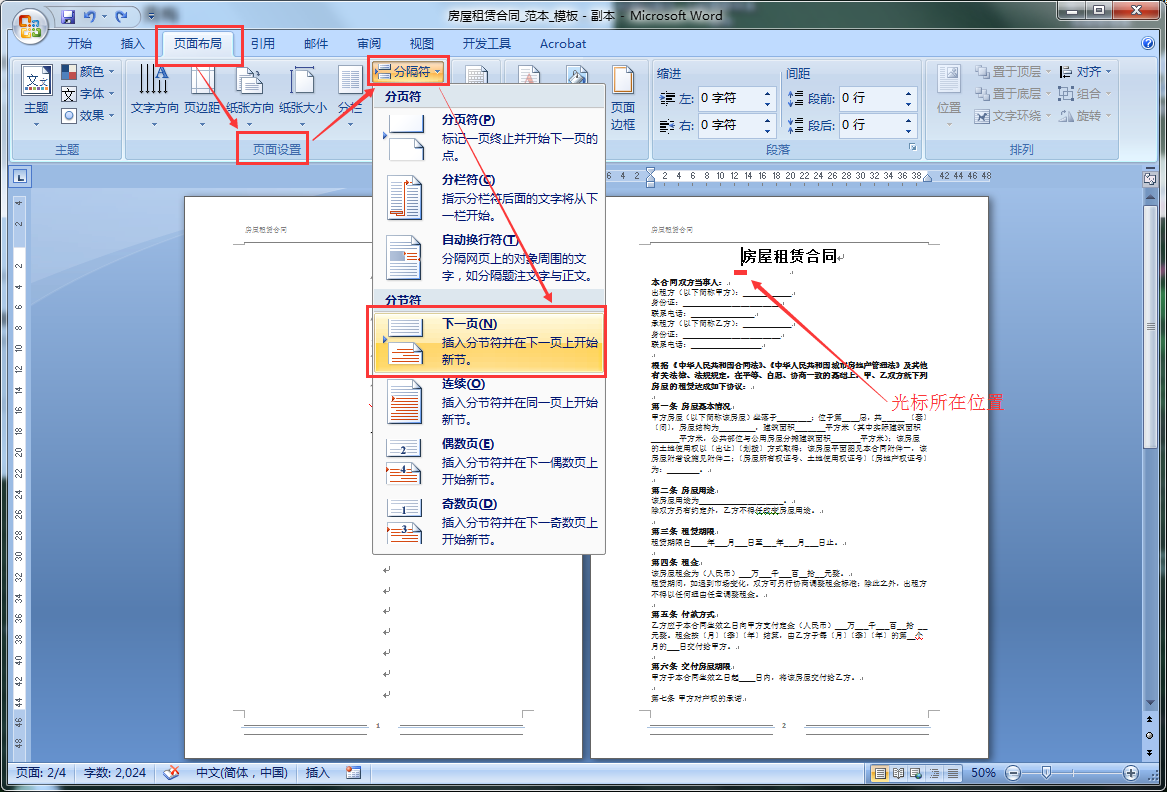Image resolution: width=1167 pixels, height=792 pixels.
Task: Select 下一页(N) next page section break
Action: tap(489, 341)
